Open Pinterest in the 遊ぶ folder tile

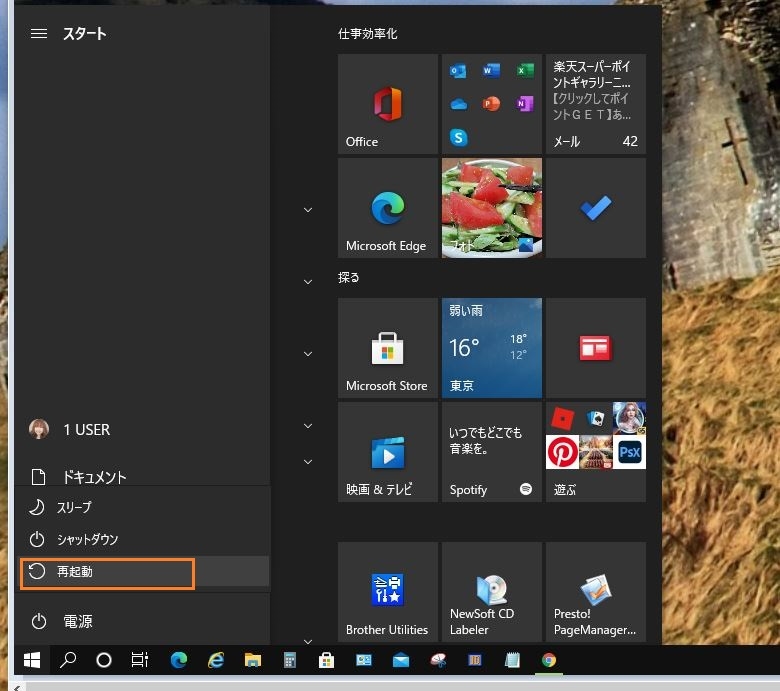pos(562,452)
